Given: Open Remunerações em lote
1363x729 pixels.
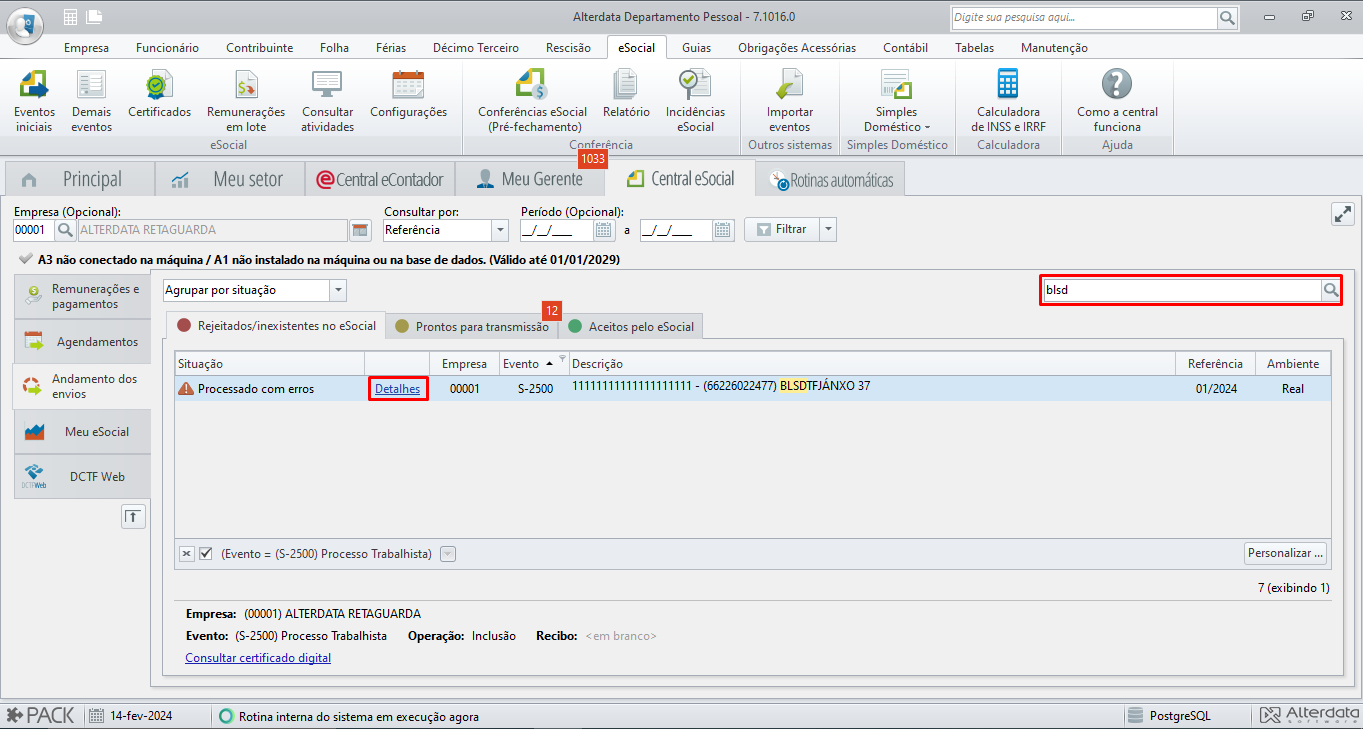Looking at the screenshot, I should pyautogui.click(x=246, y=101).
